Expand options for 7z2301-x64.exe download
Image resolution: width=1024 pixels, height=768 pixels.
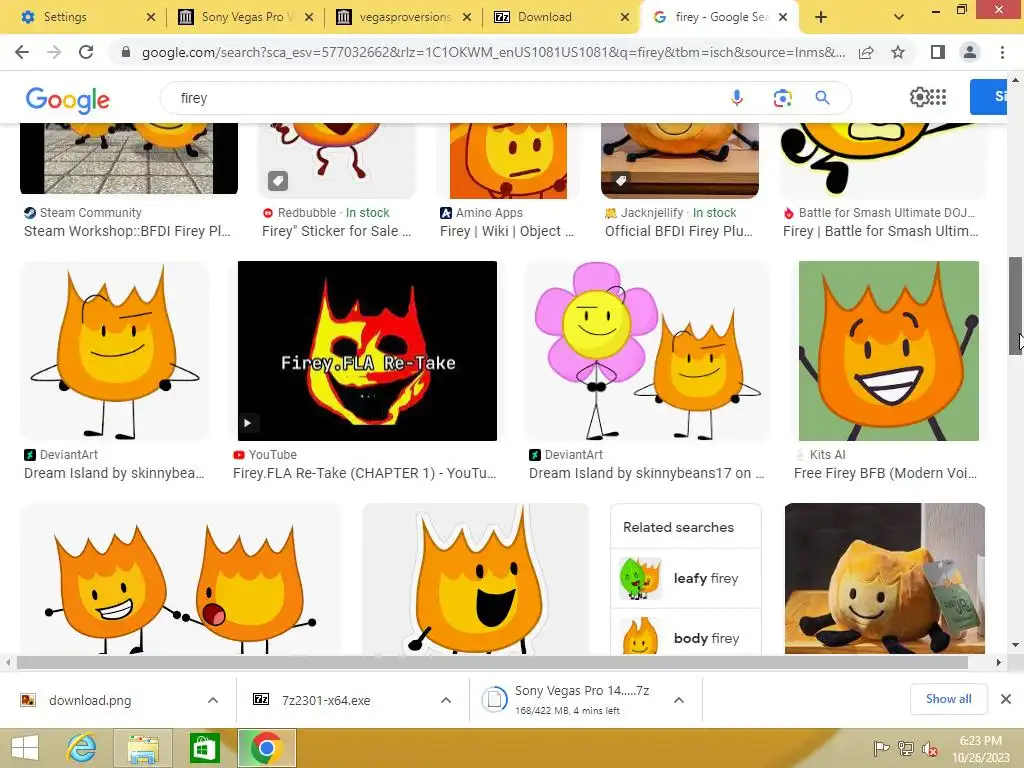pos(445,700)
